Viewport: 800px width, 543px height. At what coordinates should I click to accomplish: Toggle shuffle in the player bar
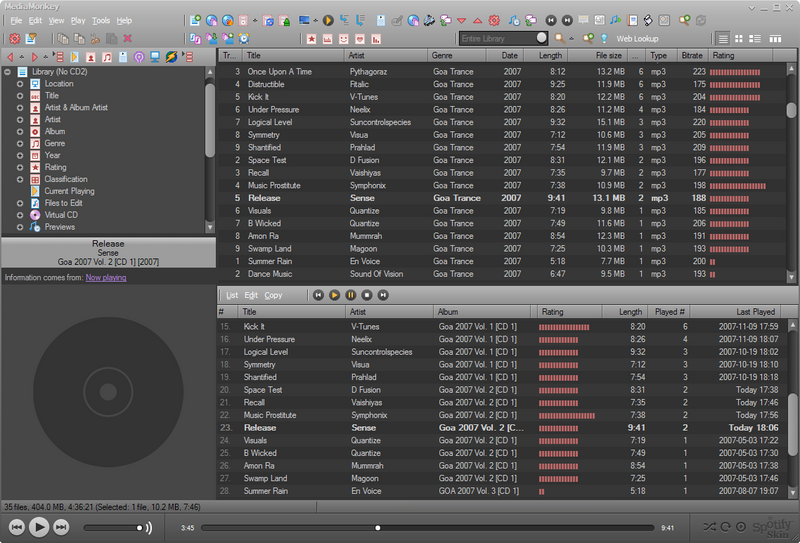709,527
